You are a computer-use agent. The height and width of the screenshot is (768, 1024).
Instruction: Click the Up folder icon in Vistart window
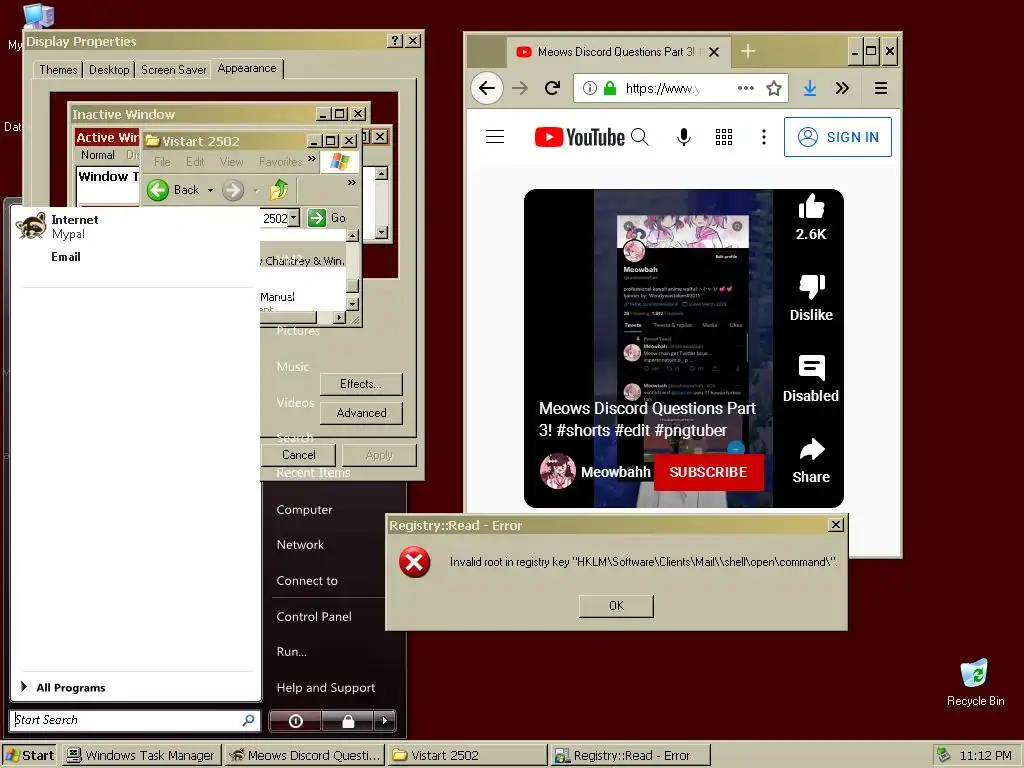click(x=280, y=190)
